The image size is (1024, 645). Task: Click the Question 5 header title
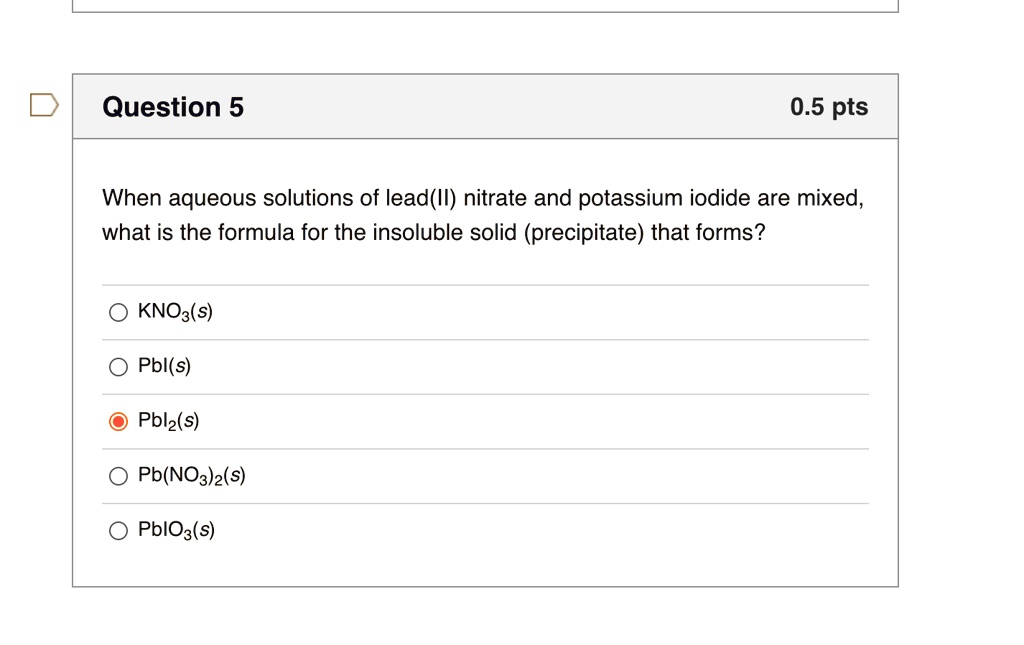click(x=172, y=106)
